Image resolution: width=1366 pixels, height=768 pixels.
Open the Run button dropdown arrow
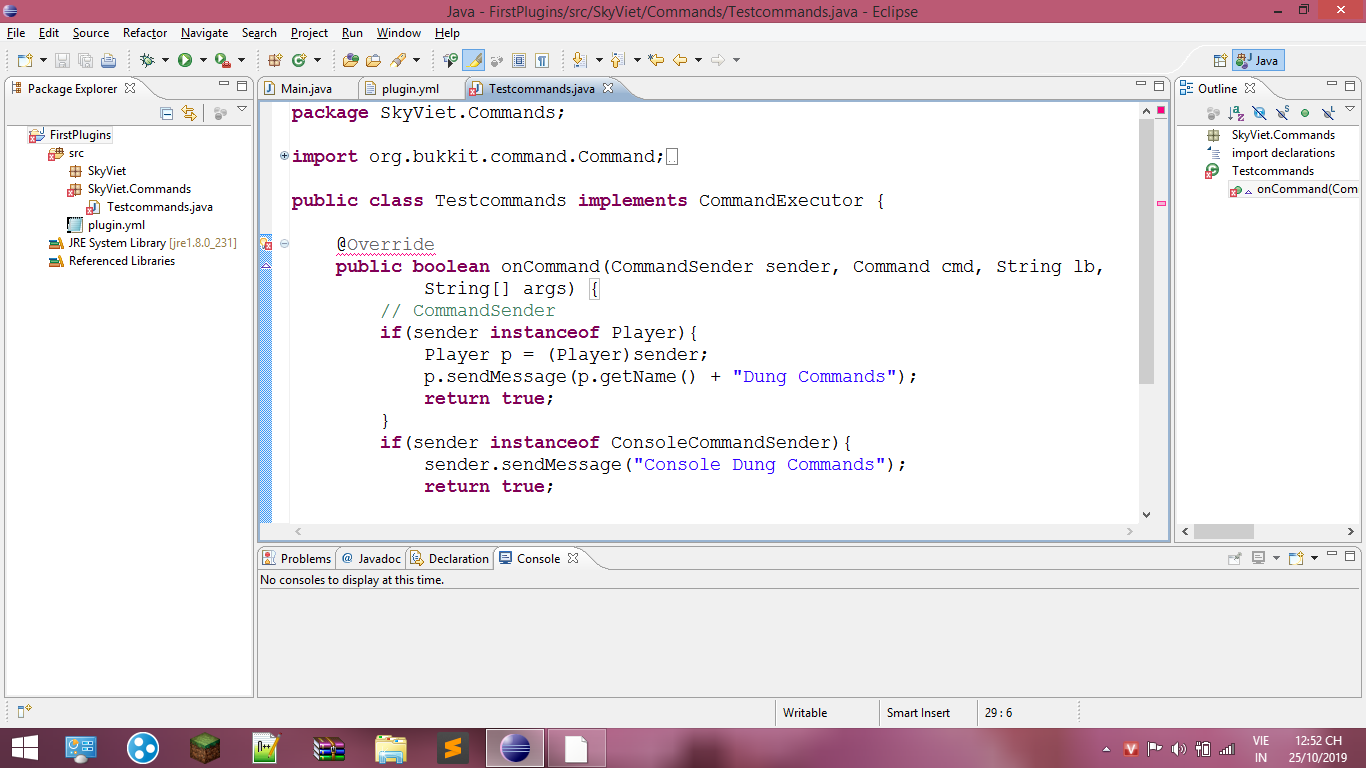[203, 60]
